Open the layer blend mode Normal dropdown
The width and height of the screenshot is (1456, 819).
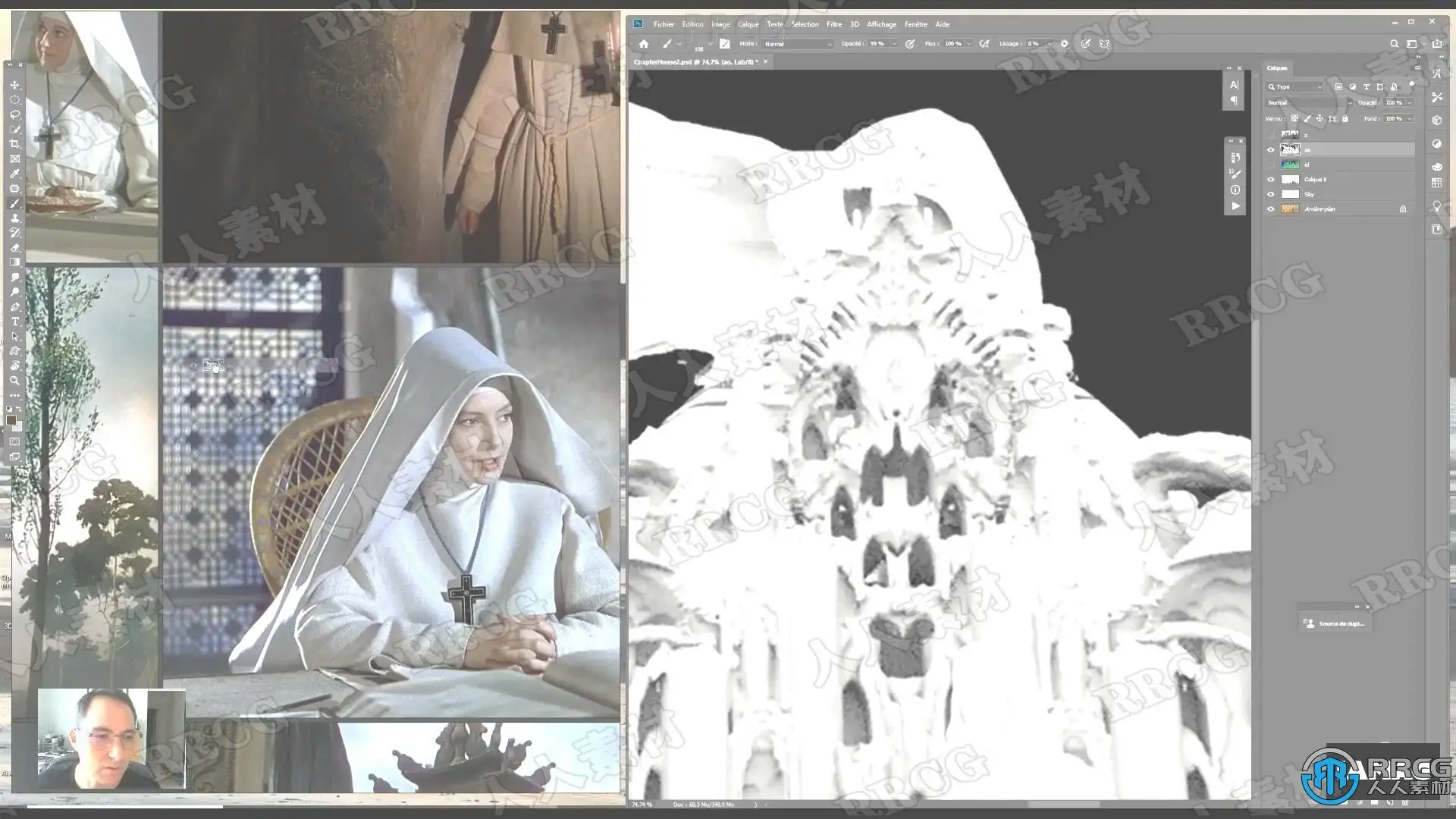tap(1308, 102)
